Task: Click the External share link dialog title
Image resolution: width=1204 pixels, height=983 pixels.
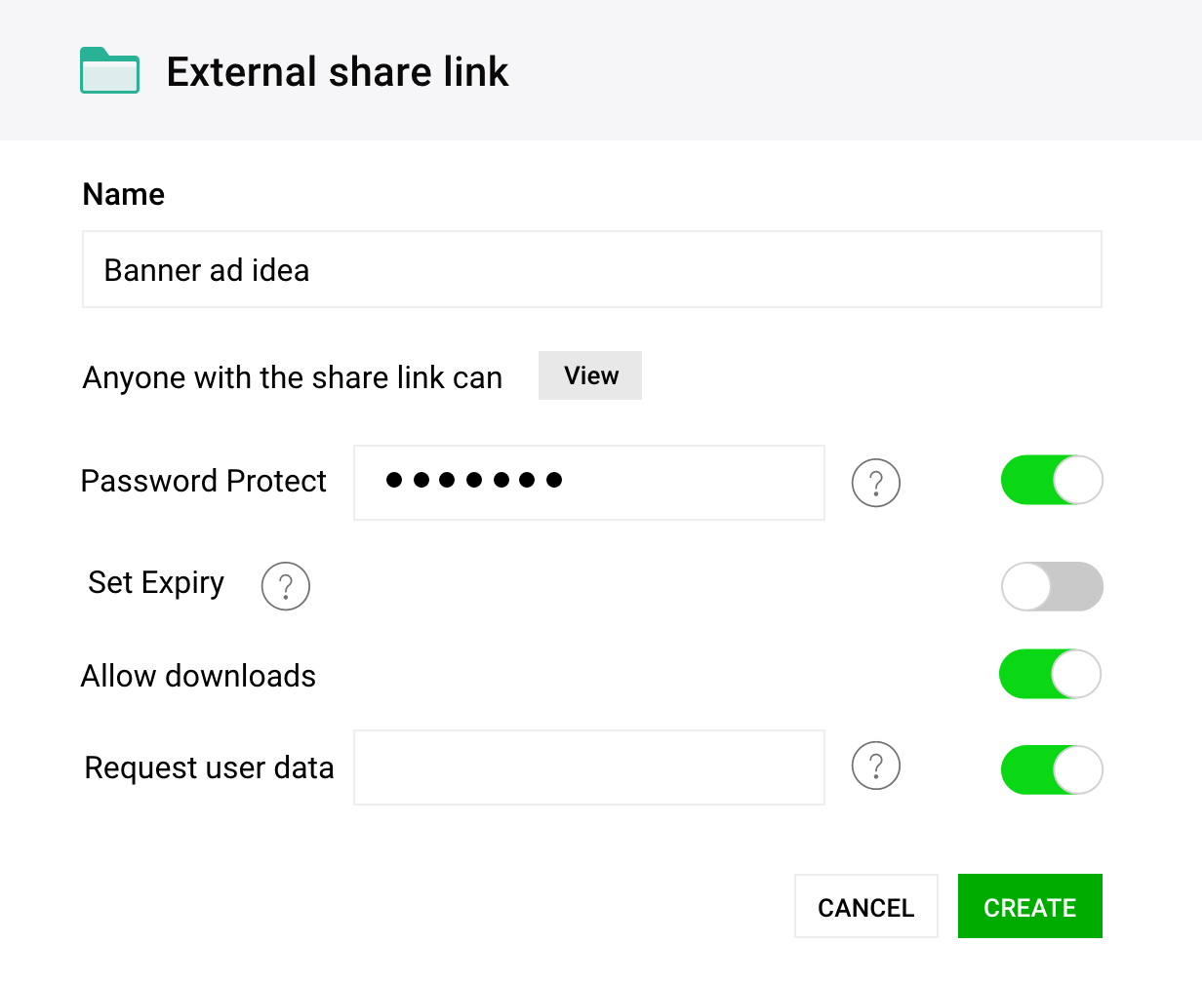Action: point(338,72)
